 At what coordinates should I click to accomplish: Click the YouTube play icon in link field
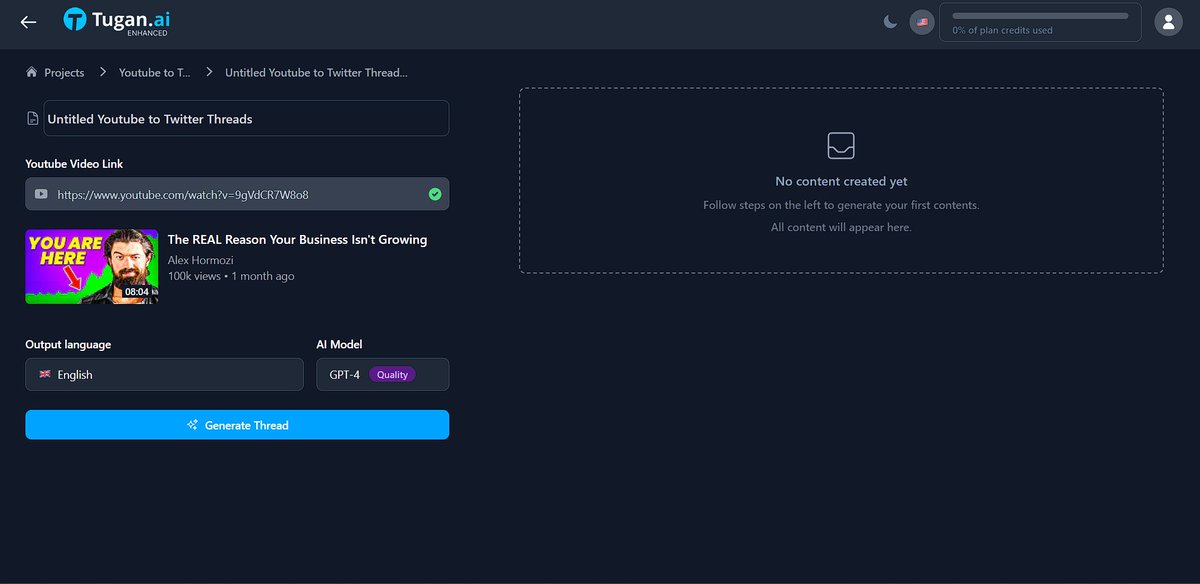tap(41, 194)
